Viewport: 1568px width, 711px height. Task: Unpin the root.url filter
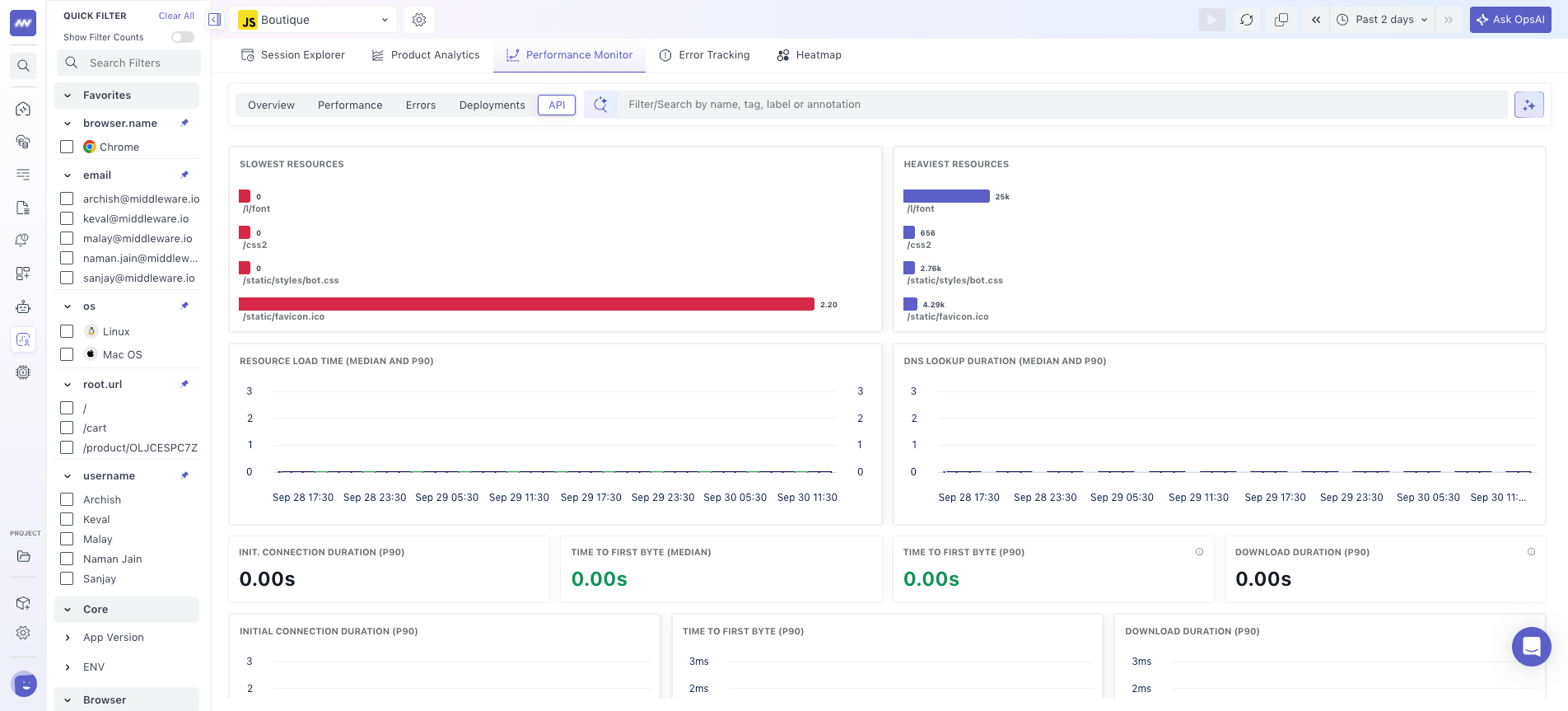184,384
